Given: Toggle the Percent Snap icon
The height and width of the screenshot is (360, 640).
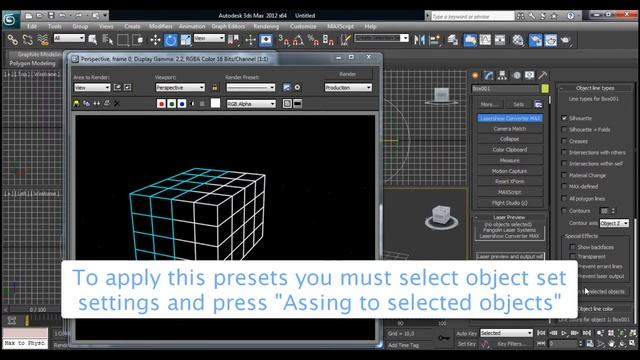Looking at the screenshot, I should point(313,40).
